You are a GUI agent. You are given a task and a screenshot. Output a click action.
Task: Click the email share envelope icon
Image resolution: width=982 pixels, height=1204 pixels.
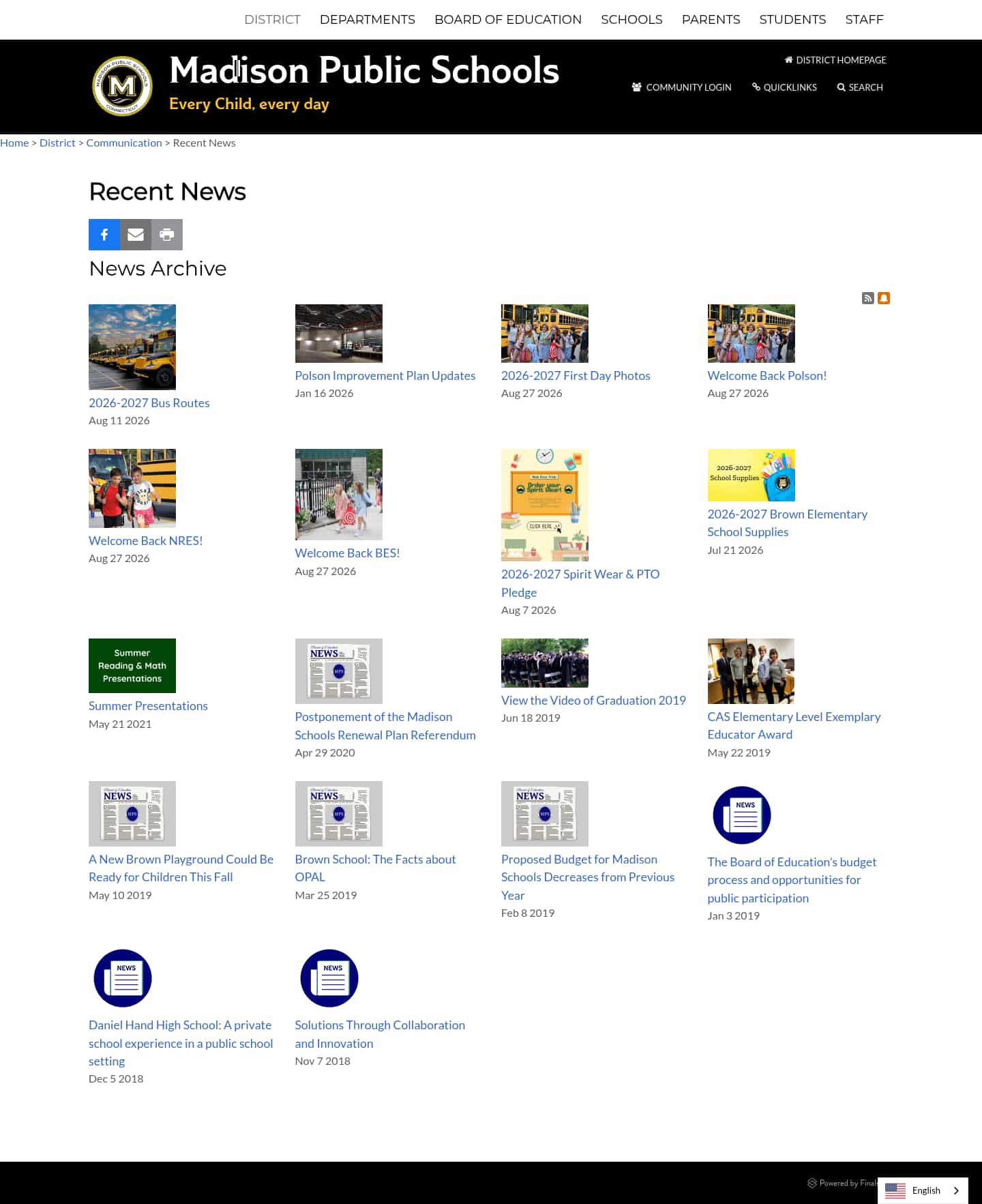136,235
